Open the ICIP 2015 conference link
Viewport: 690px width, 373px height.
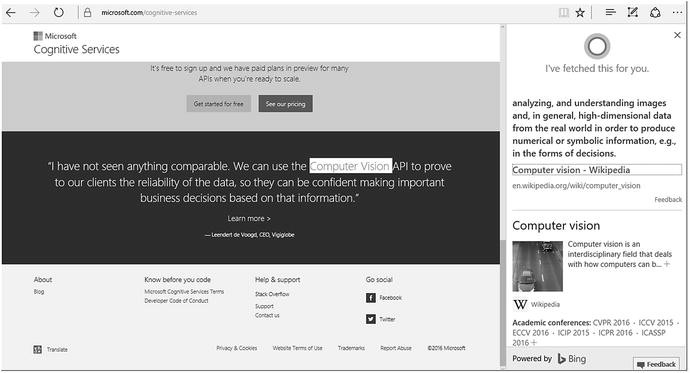pyautogui.click(x=573, y=333)
